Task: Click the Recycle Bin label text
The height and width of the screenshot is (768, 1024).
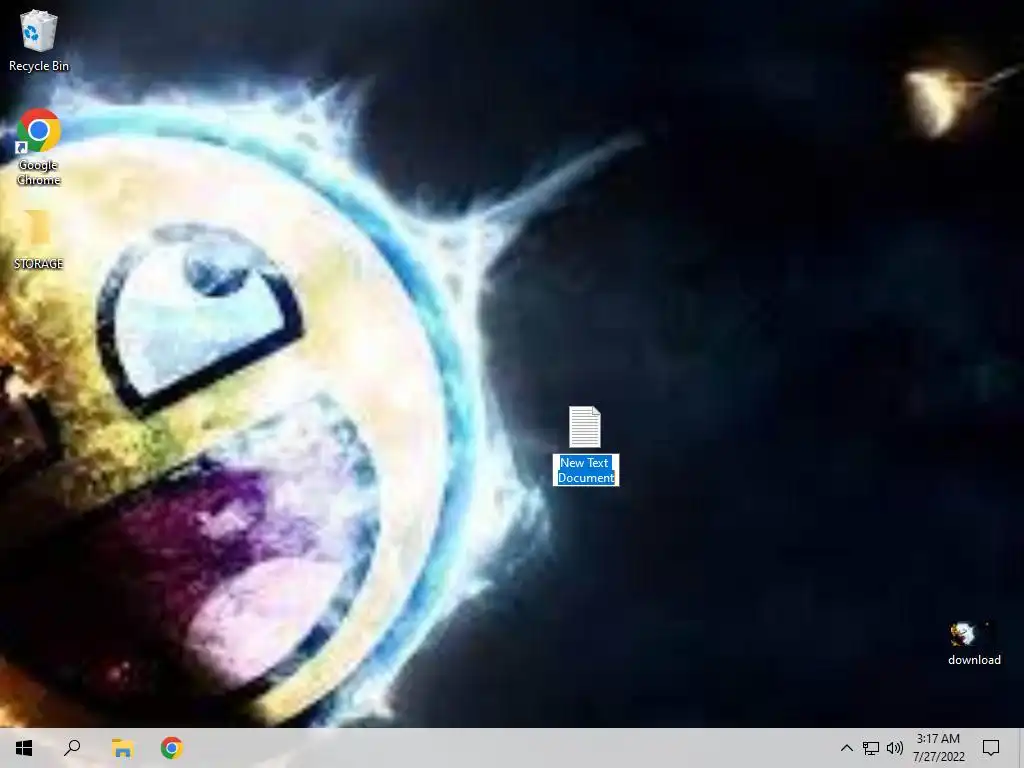Action: [x=39, y=66]
